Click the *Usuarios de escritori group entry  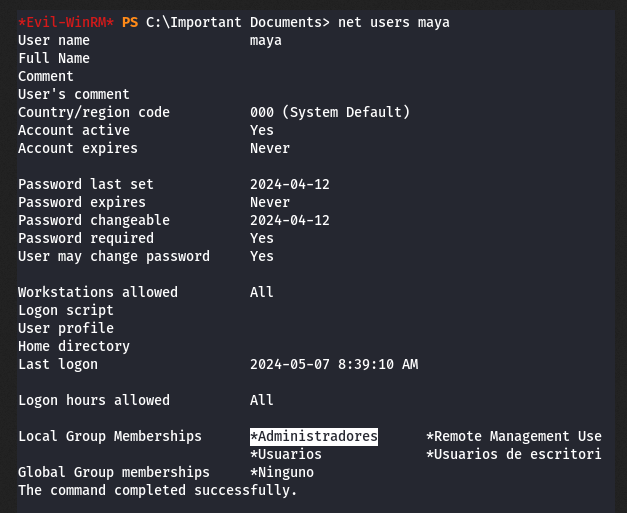coord(514,454)
